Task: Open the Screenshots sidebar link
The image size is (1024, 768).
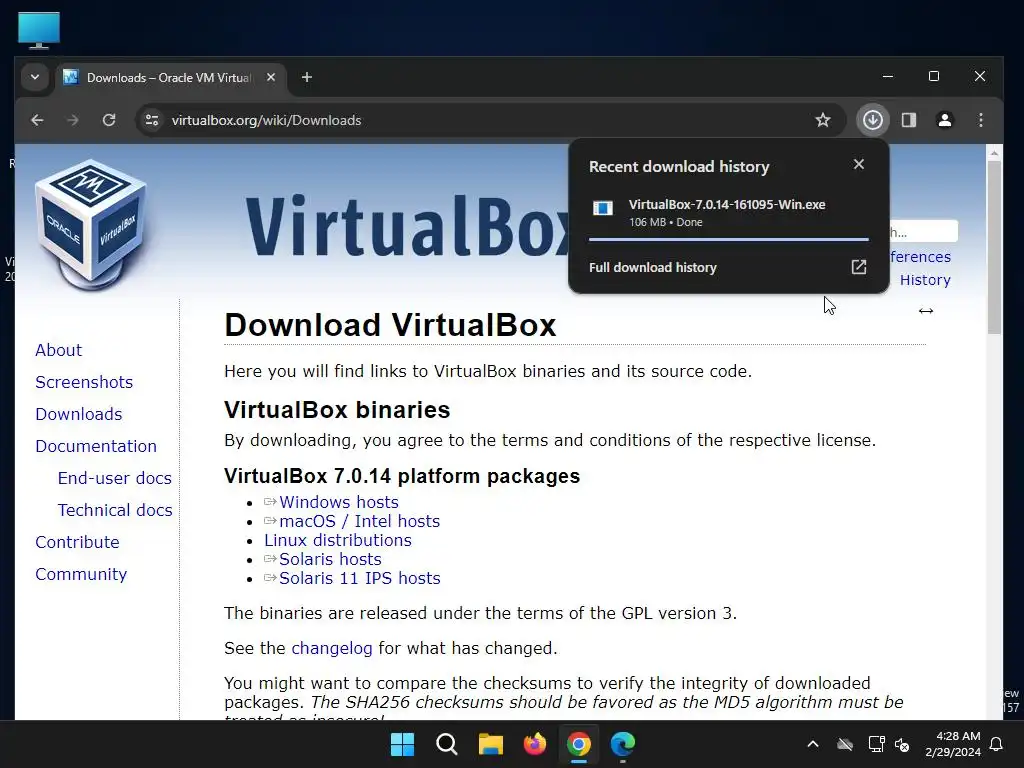Action: pyautogui.click(x=84, y=382)
